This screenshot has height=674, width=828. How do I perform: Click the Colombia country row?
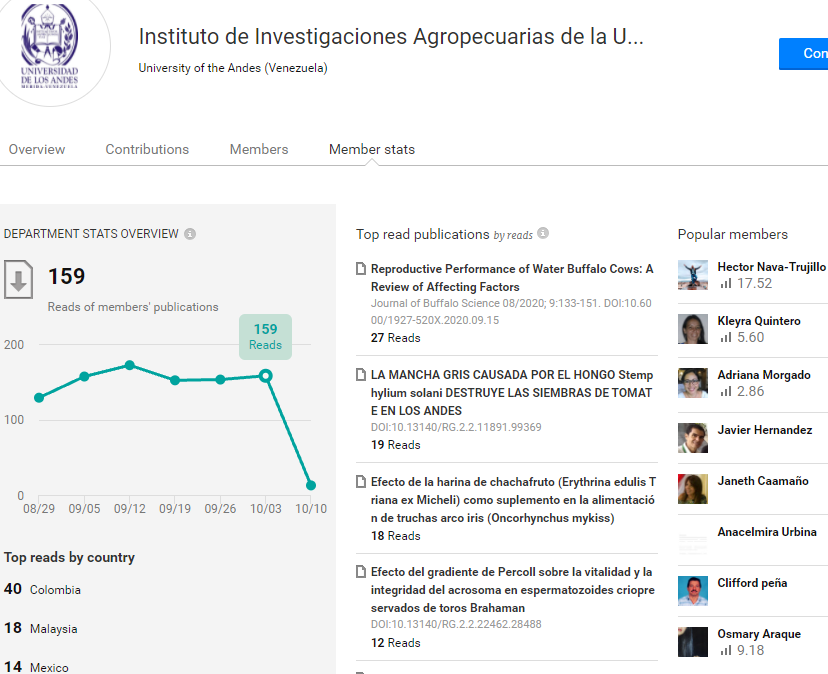(42, 589)
